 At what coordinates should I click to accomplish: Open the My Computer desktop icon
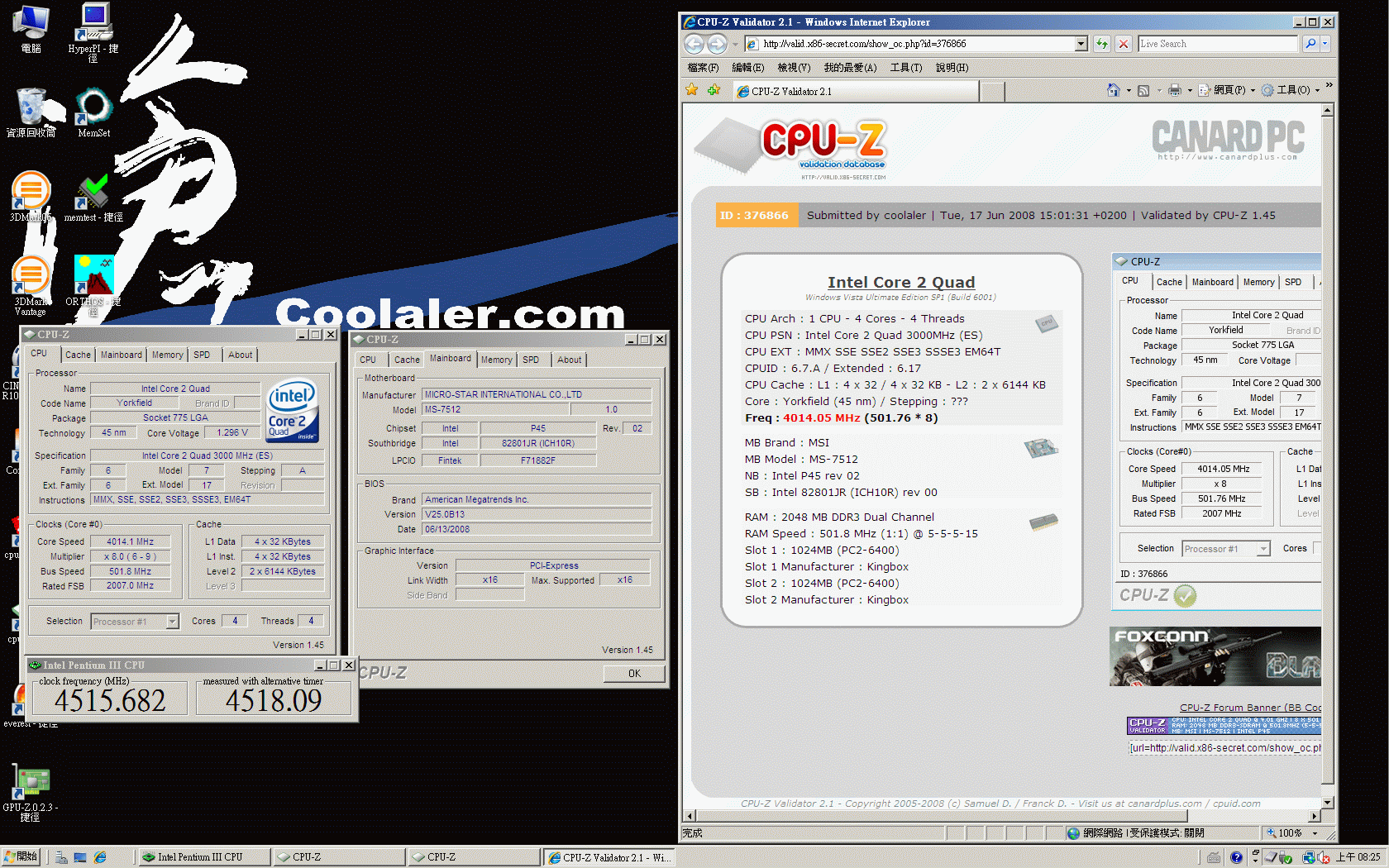pyautogui.click(x=31, y=28)
